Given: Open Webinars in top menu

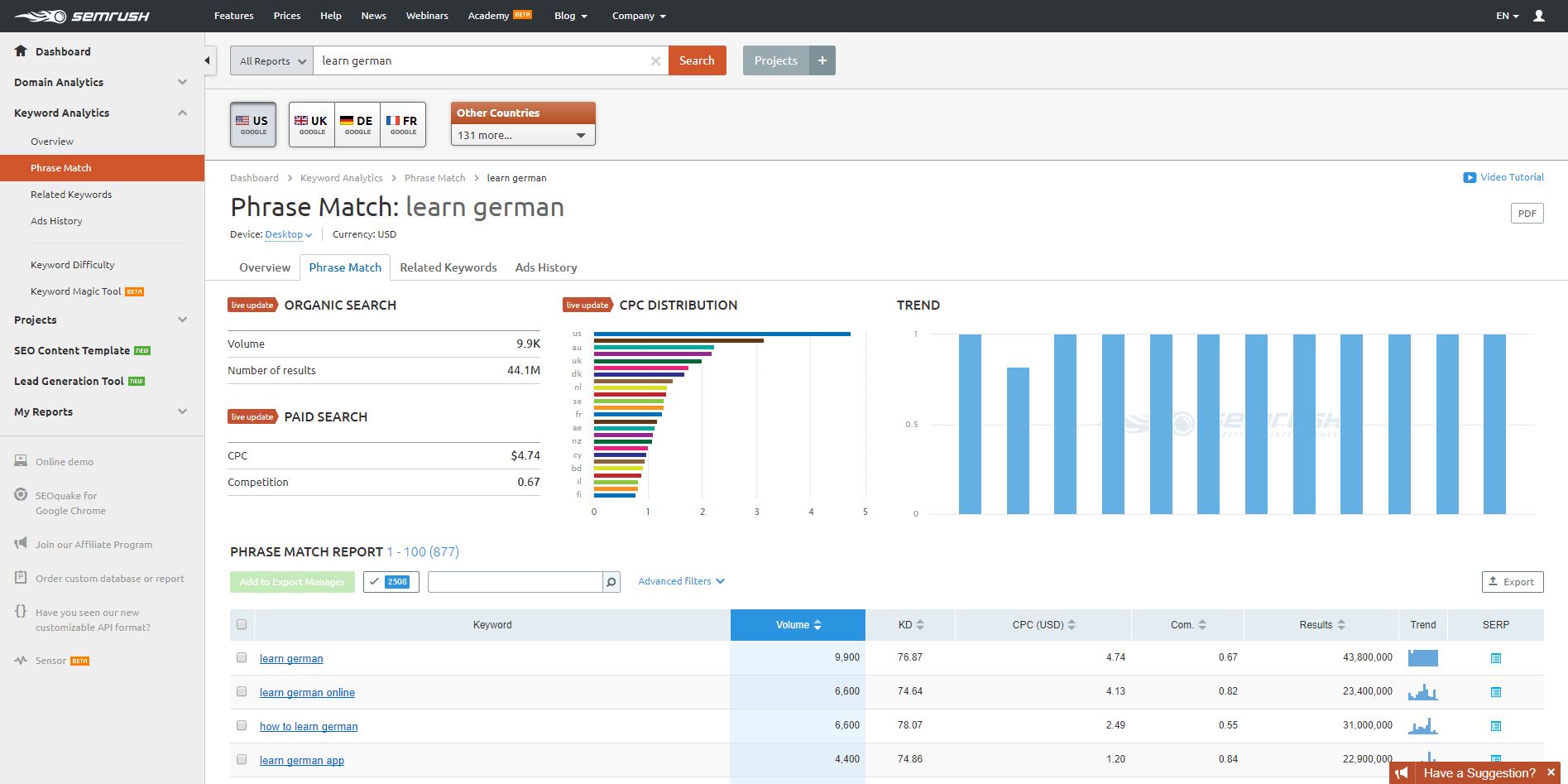Looking at the screenshot, I should point(427,16).
